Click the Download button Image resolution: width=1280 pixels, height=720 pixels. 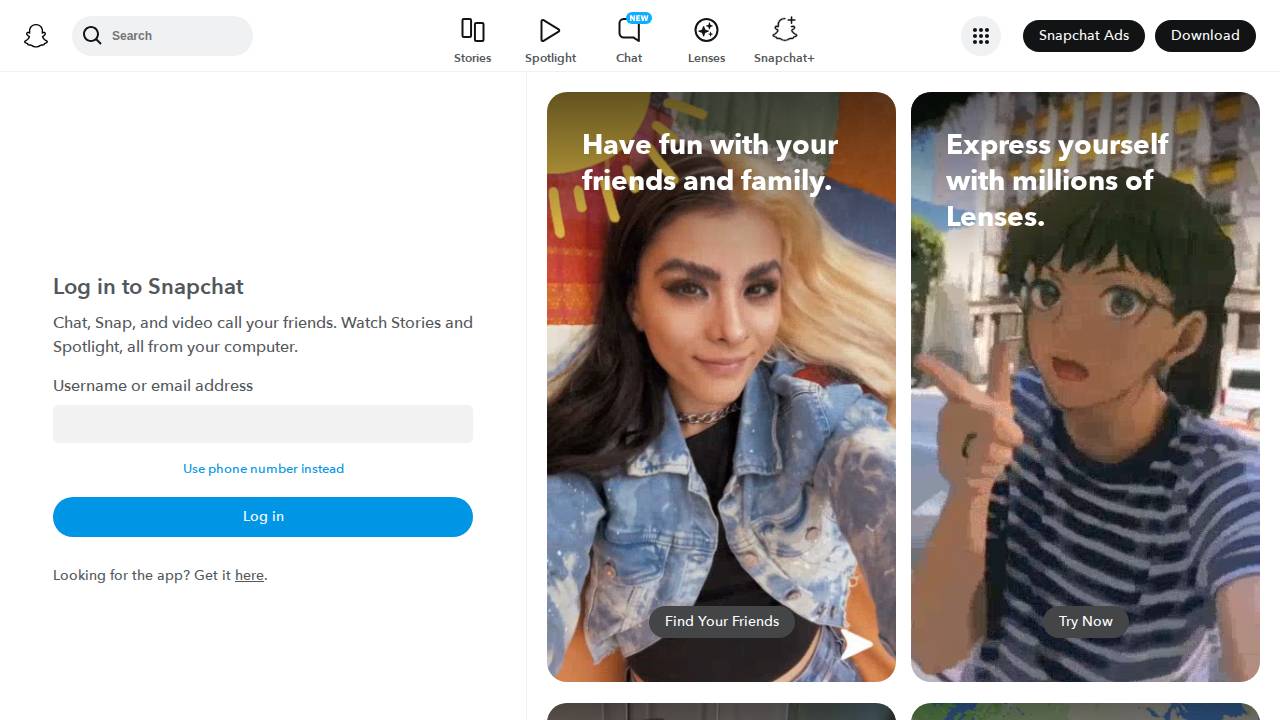tap(1205, 36)
